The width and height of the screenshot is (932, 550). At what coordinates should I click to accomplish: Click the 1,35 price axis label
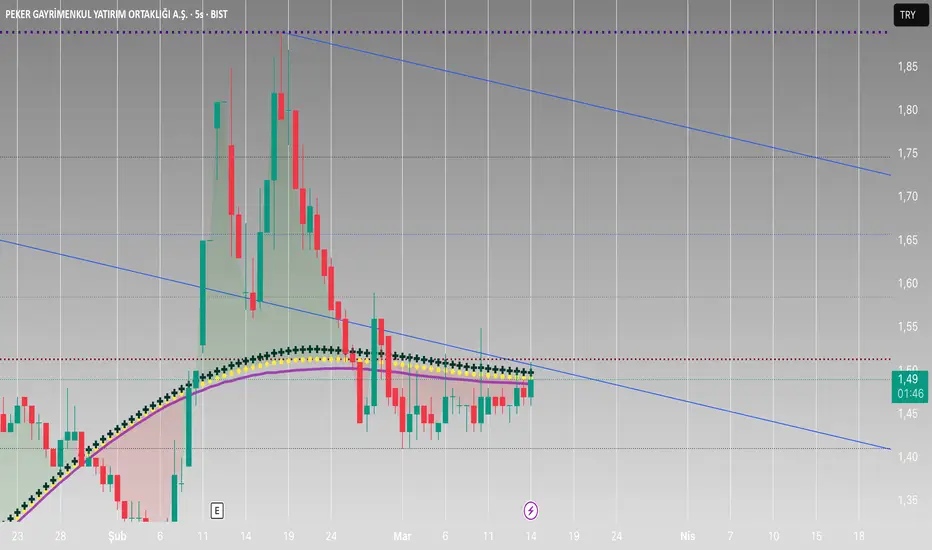point(908,501)
